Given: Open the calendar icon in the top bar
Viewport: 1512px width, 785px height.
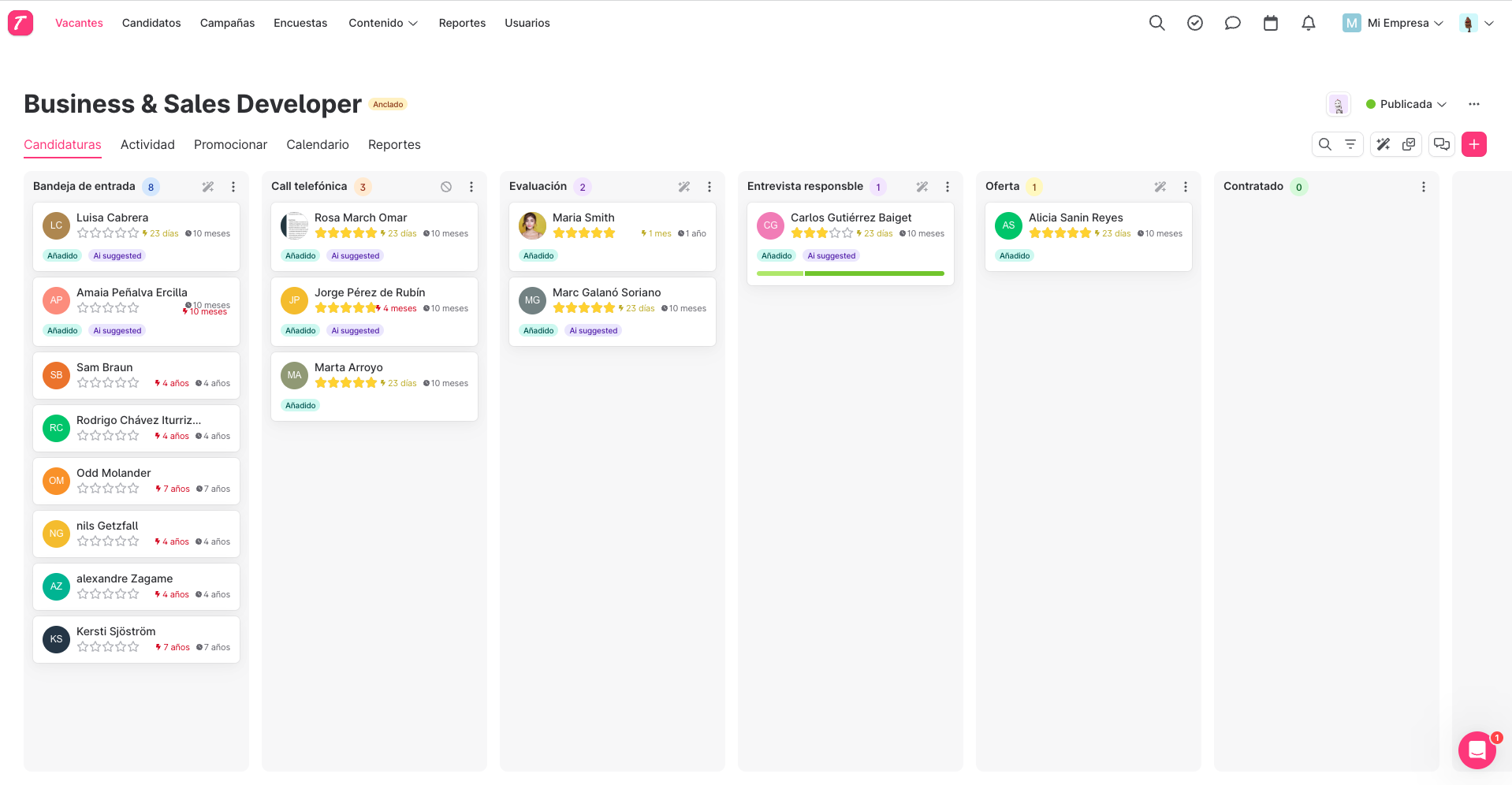Looking at the screenshot, I should tap(1270, 23).
